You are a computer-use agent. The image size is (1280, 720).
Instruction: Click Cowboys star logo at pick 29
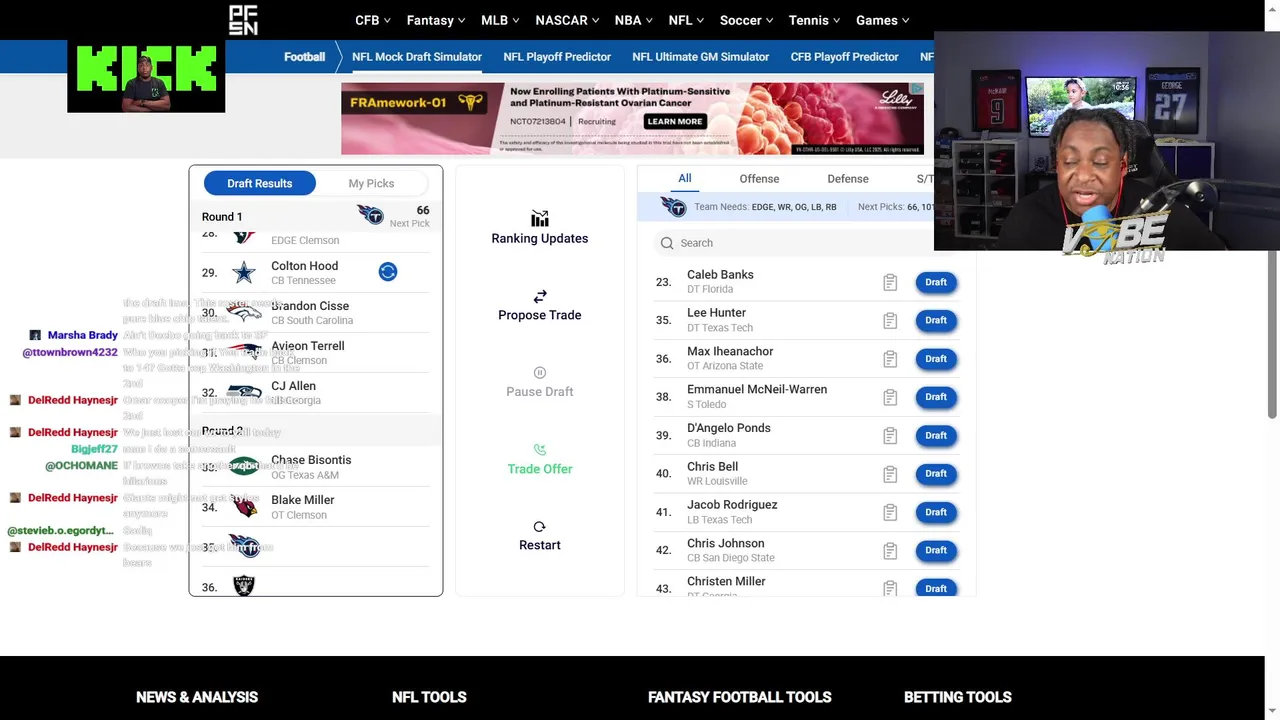point(244,272)
